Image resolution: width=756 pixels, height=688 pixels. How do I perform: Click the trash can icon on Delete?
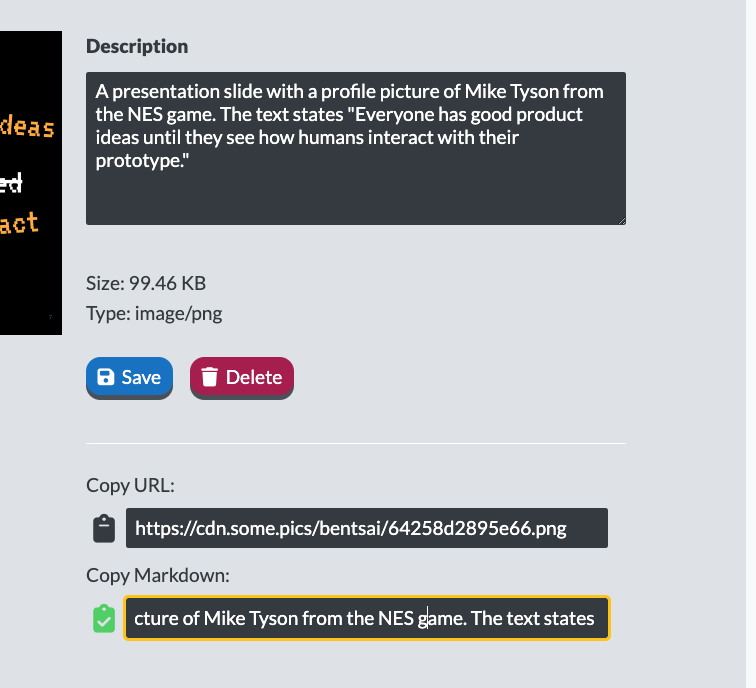[x=209, y=377]
